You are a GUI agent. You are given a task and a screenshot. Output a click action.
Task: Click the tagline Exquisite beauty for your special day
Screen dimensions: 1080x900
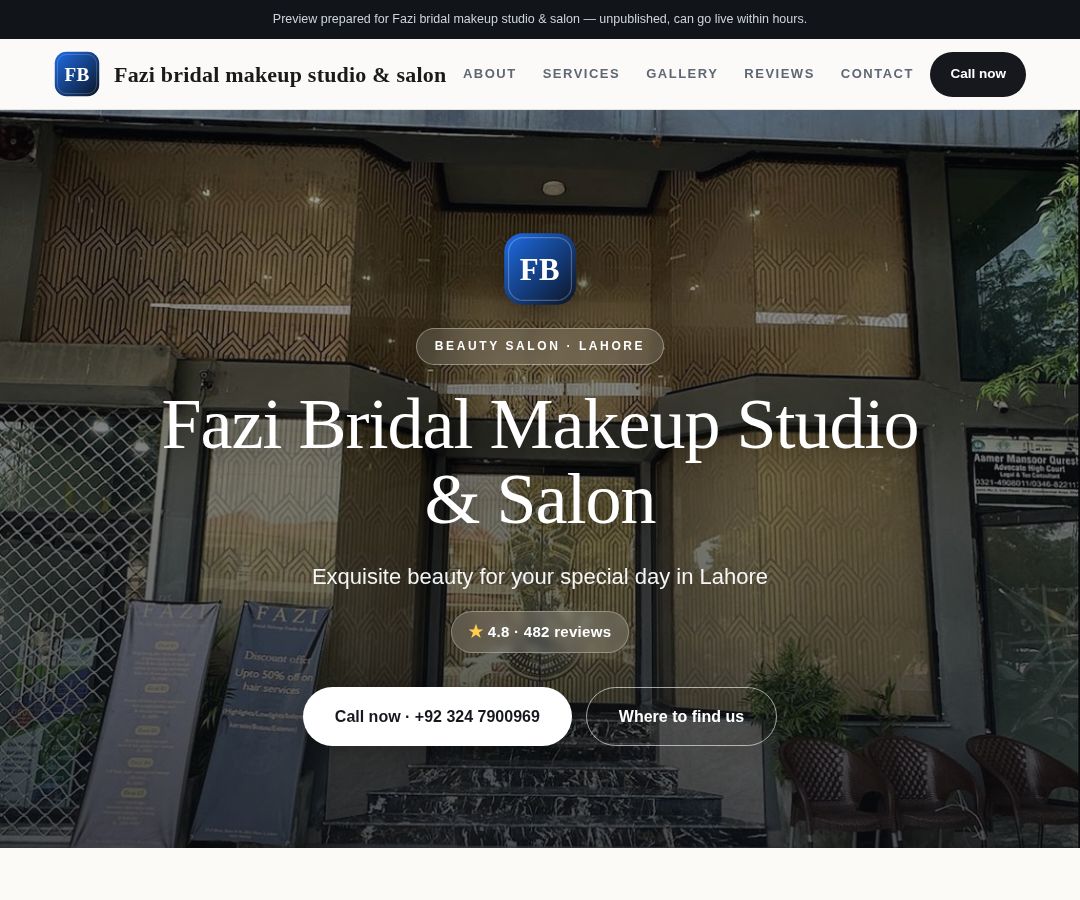(x=539, y=576)
